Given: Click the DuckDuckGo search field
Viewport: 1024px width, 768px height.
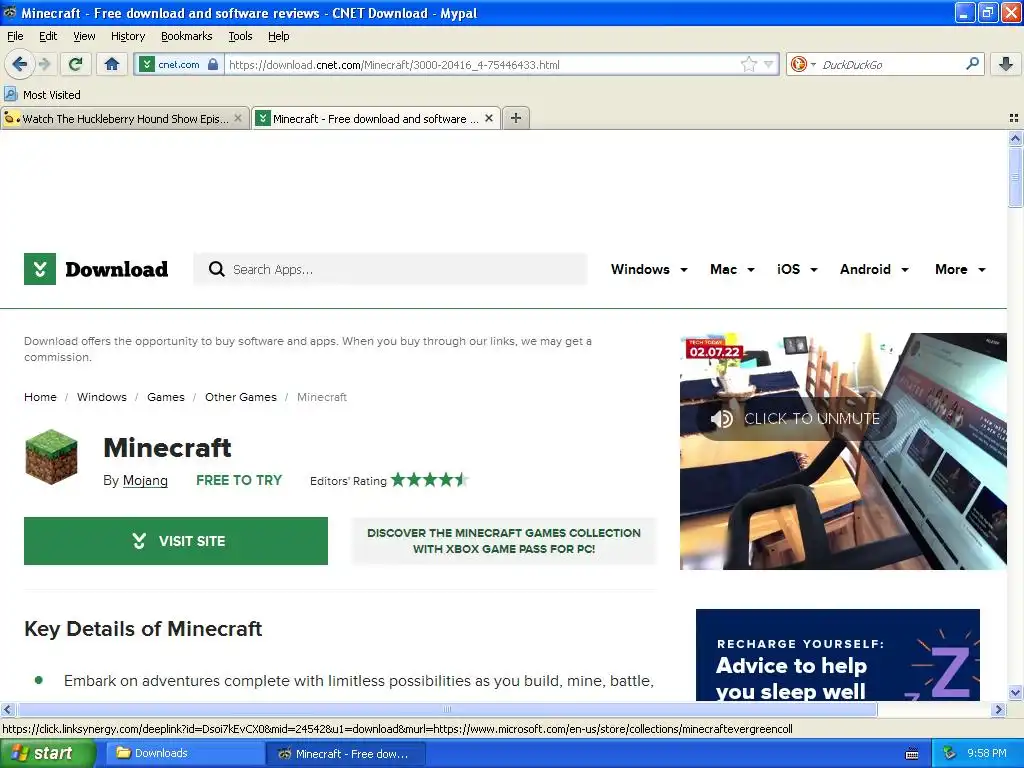Looking at the screenshot, I should coord(891,65).
